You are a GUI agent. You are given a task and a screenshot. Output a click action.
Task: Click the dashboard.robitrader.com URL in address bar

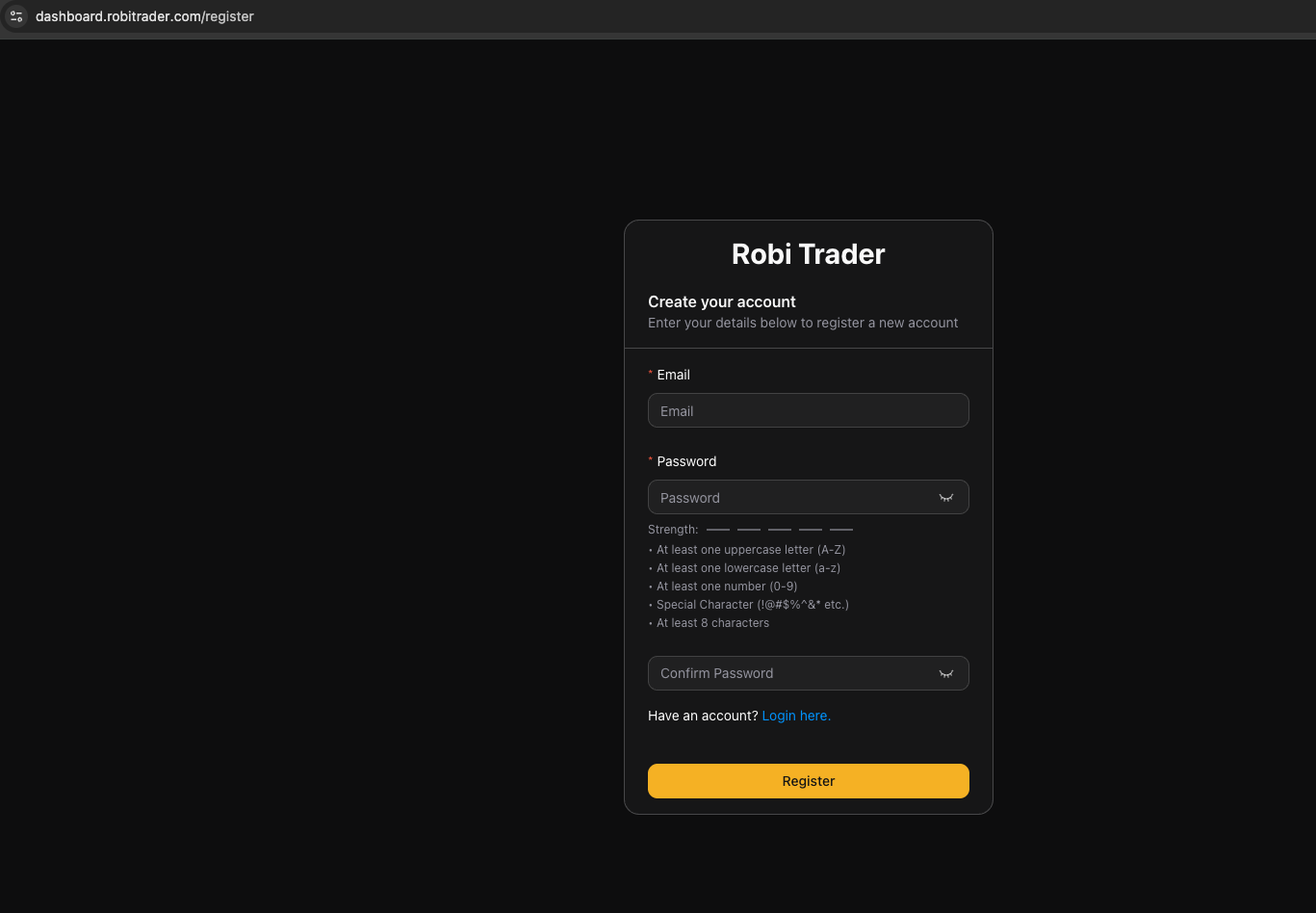[x=144, y=16]
